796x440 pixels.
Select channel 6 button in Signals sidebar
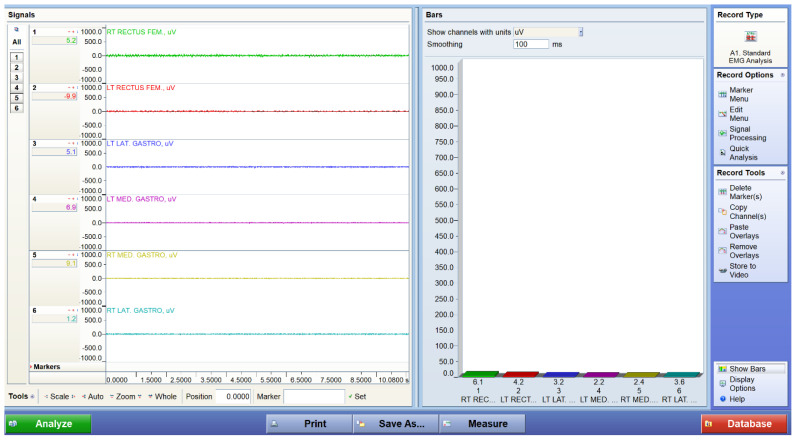[17, 108]
